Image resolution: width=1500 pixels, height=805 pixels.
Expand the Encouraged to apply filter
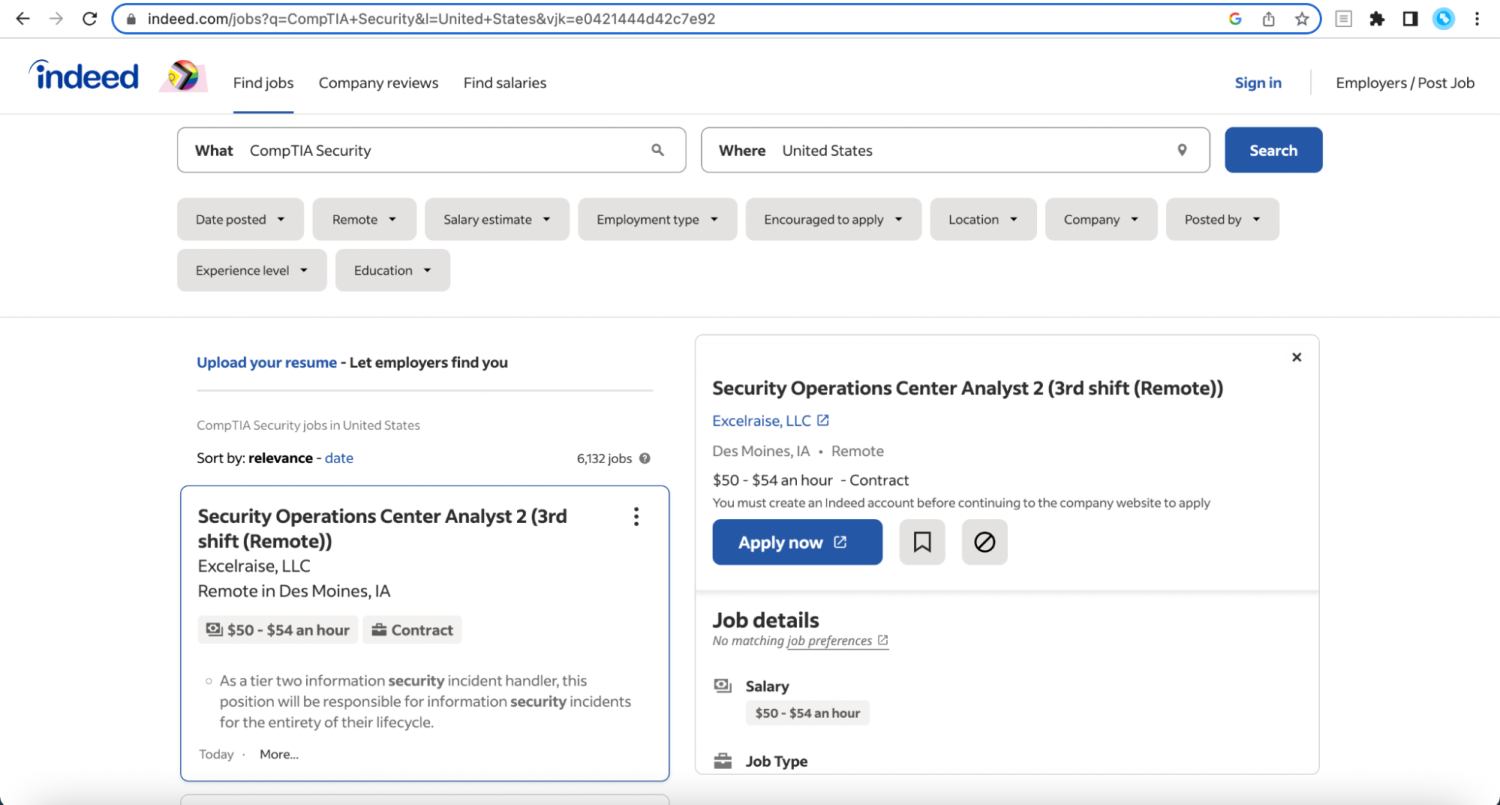834,220
